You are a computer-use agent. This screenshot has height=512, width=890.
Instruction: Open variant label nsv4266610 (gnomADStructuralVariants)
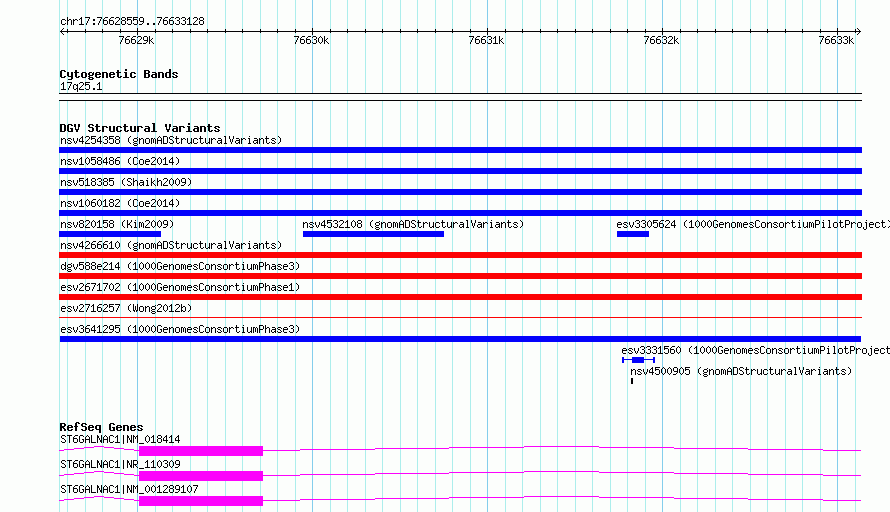click(x=171, y=245)
